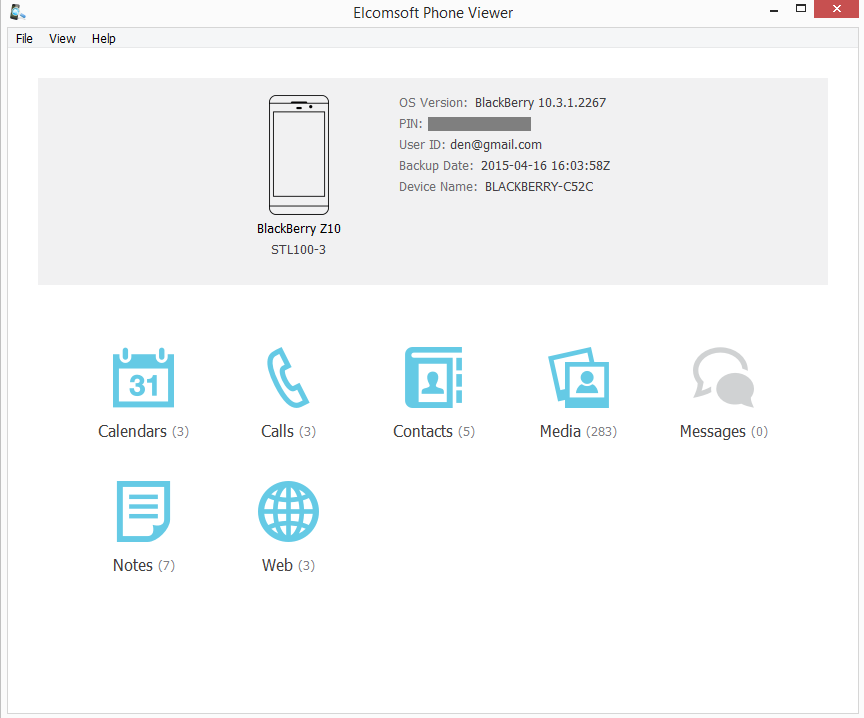
Task: Click the den@gmail.com User ID
Action: point(496,144)
